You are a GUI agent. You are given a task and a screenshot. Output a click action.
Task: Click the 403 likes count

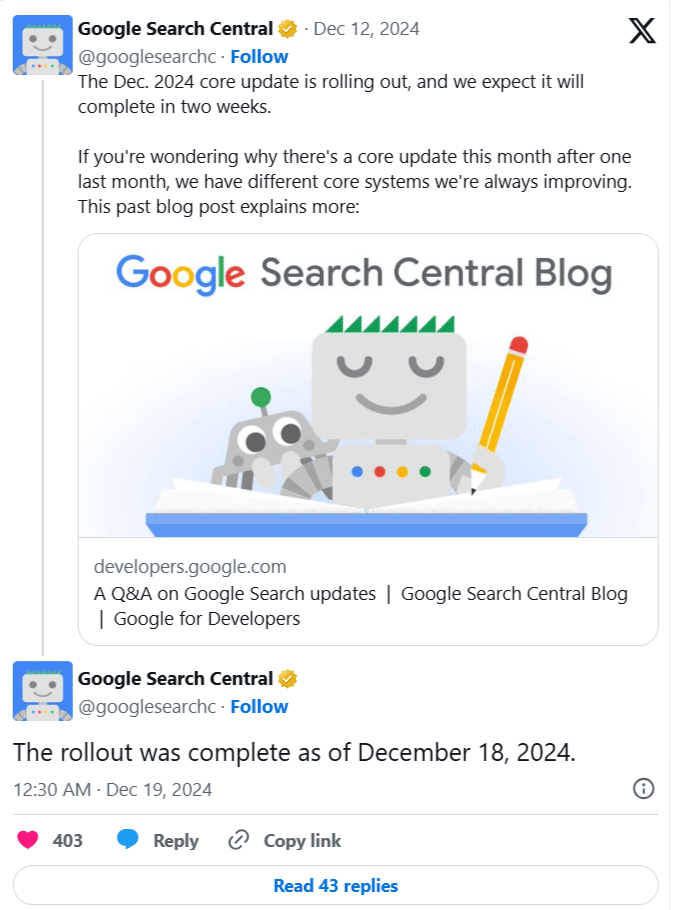pyautogui.click(x=68, y=841)
